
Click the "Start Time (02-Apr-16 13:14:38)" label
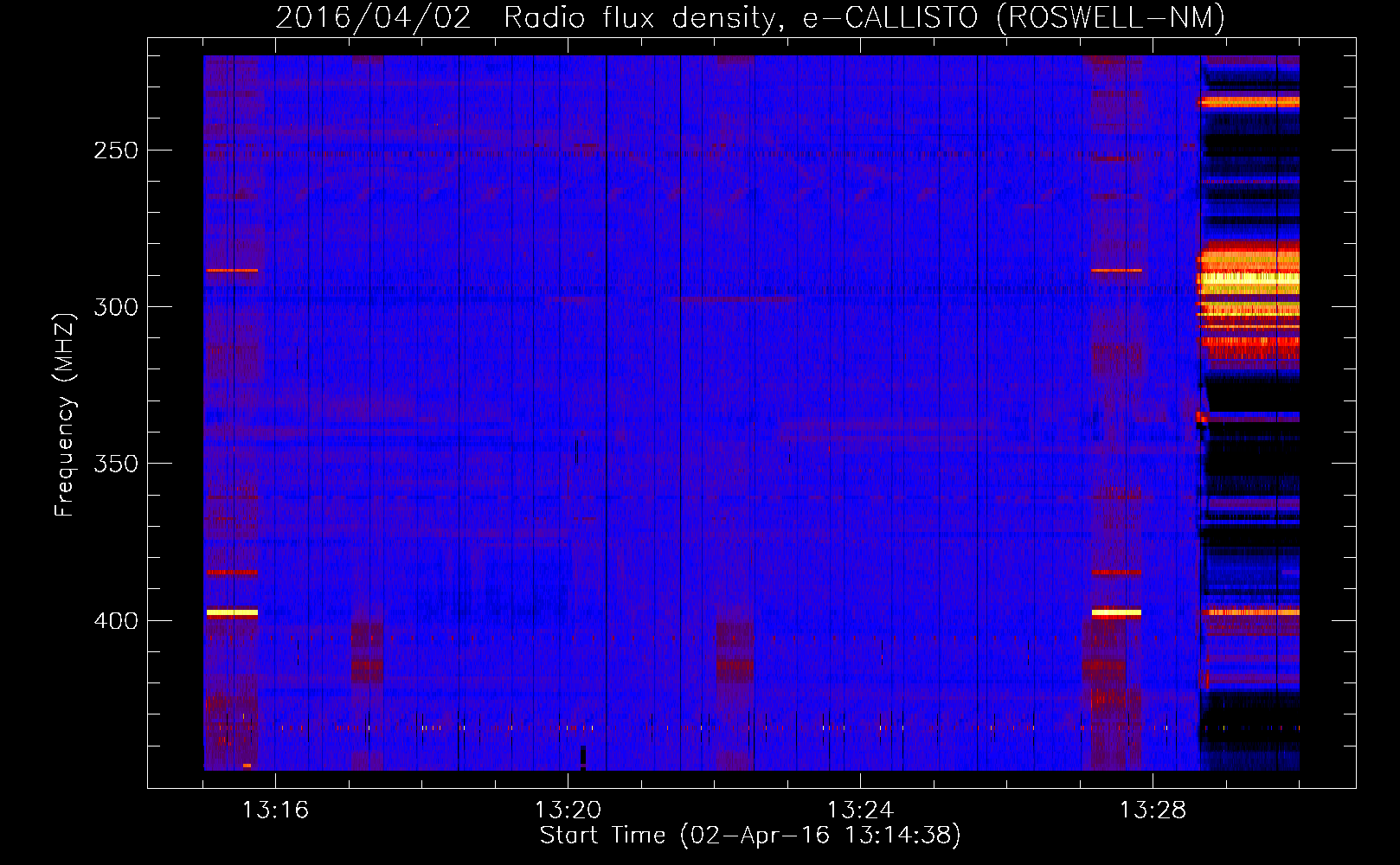coord(751,836)
